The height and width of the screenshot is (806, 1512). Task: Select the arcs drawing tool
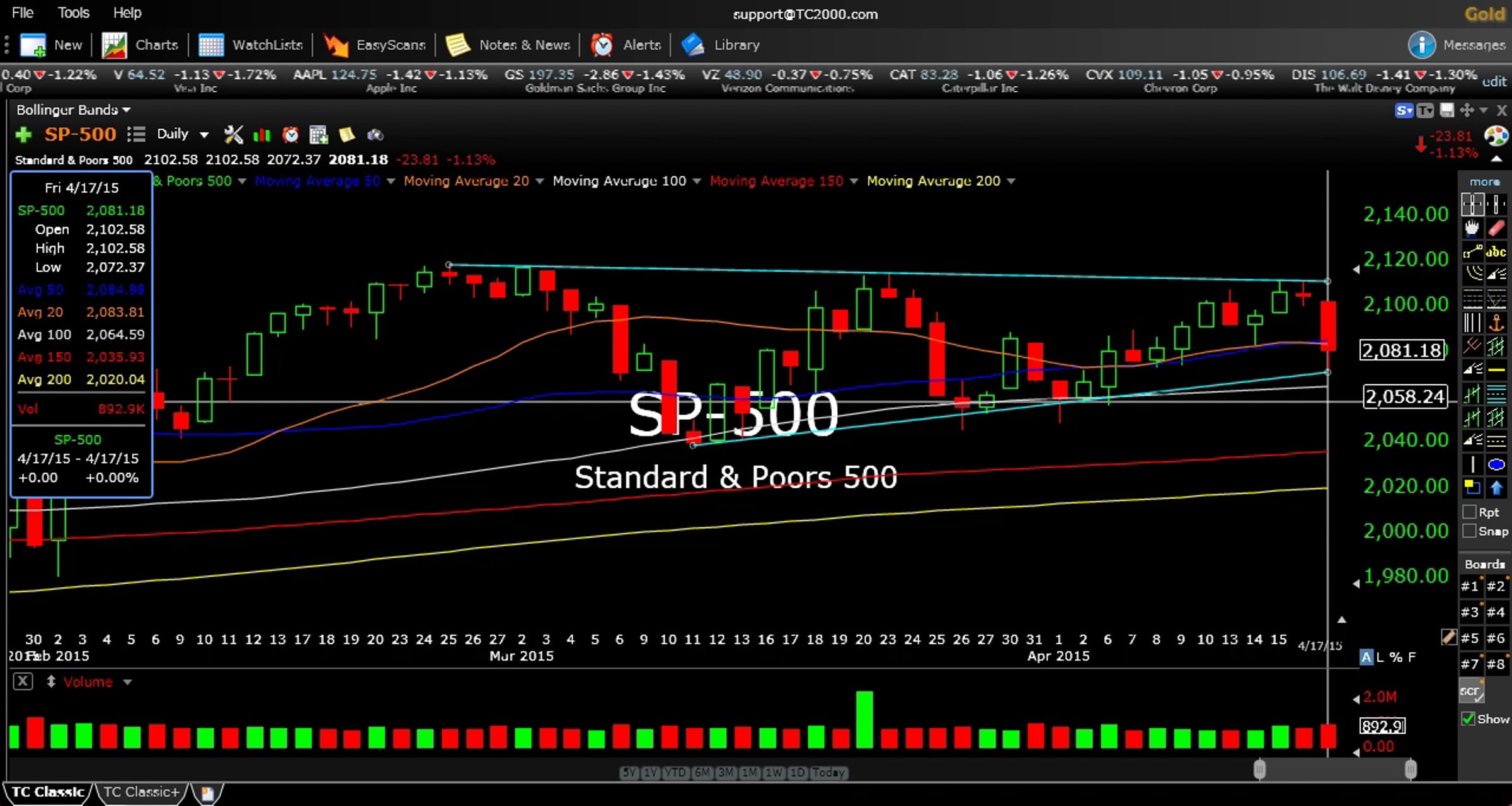[1472, 275]
